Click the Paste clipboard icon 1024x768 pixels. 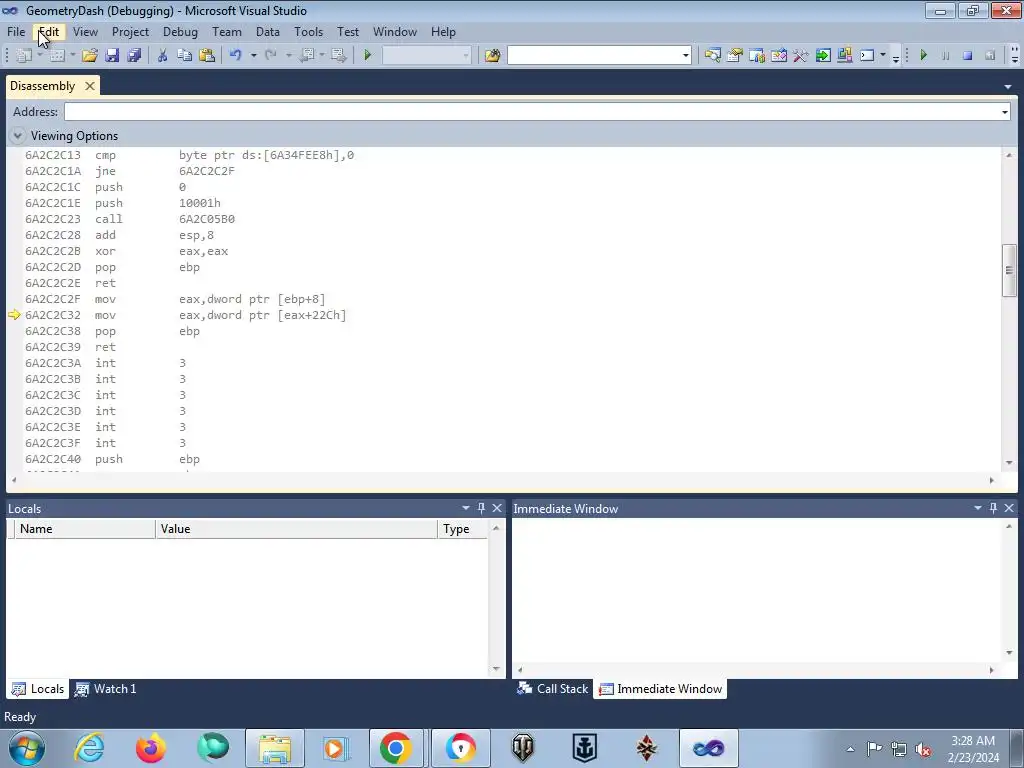coord(207,56)
